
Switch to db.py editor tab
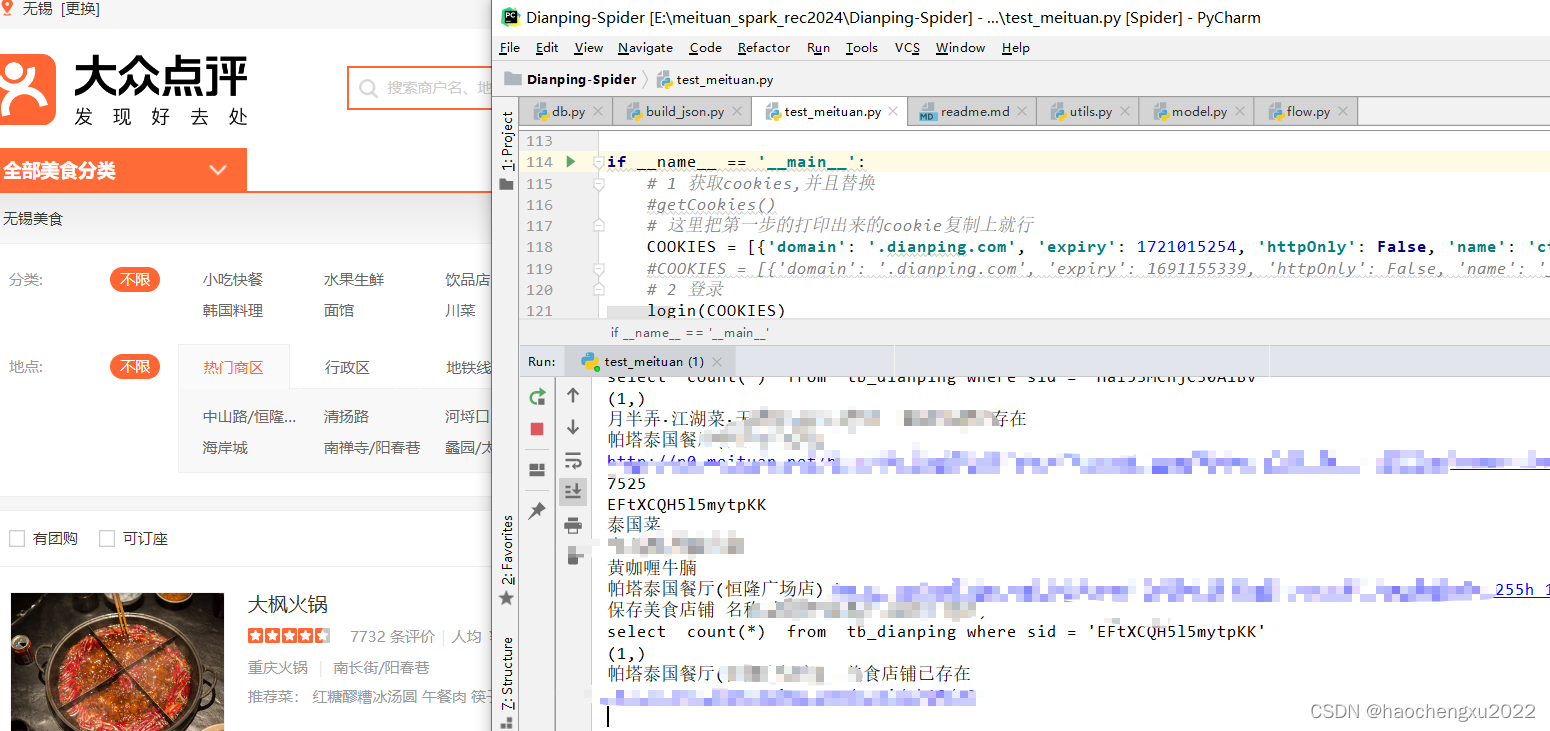pos(566,111)
